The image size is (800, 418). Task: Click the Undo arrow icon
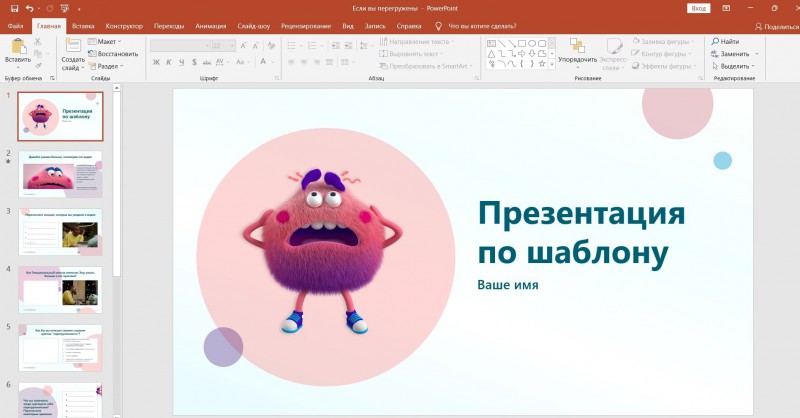[30, 8]
